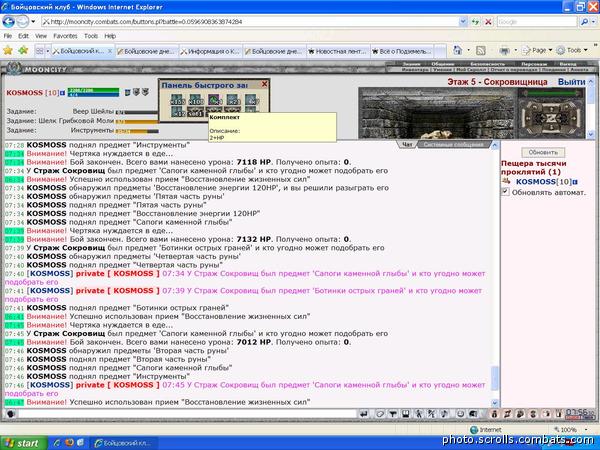Screen dimensions: 600x450
Task: Click the MOONCITY emblem logo
Action: point(14,68)
